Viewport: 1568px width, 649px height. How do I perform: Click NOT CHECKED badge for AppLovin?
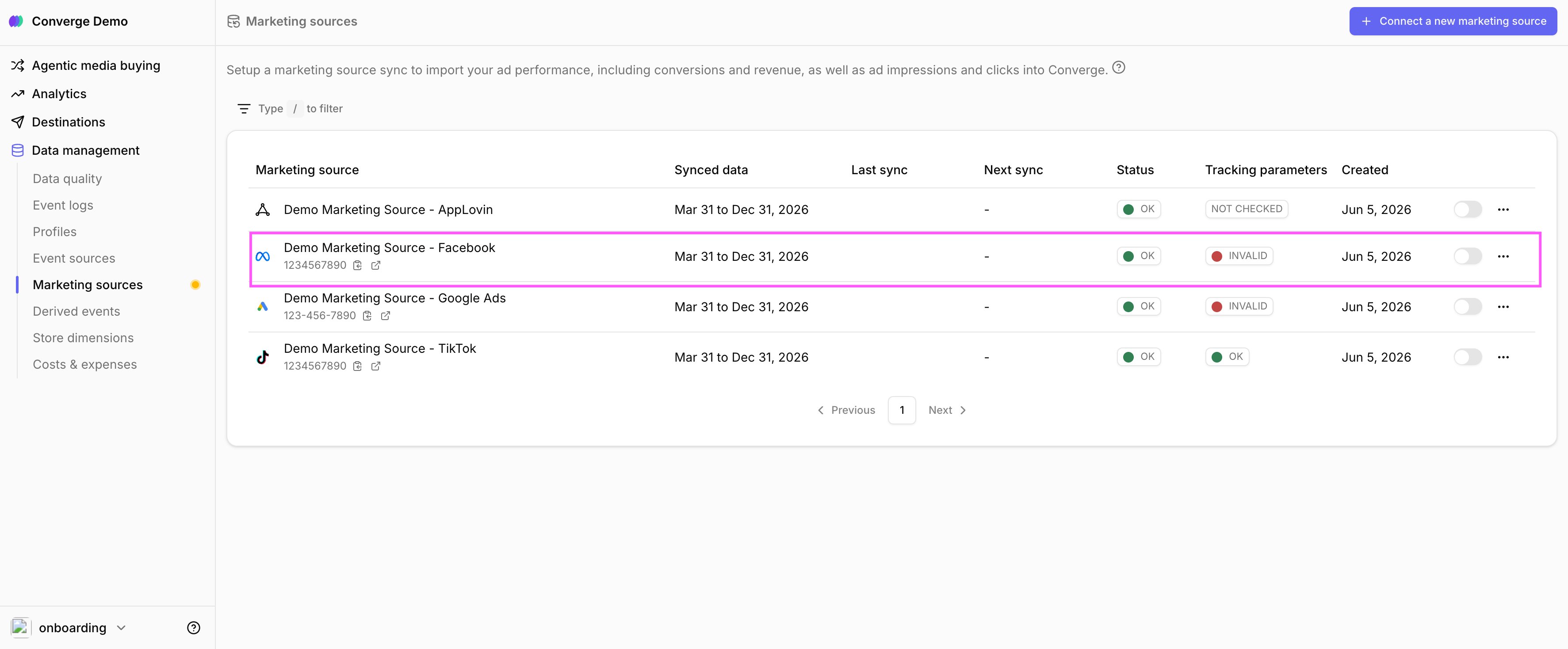tap(1246, 209)
